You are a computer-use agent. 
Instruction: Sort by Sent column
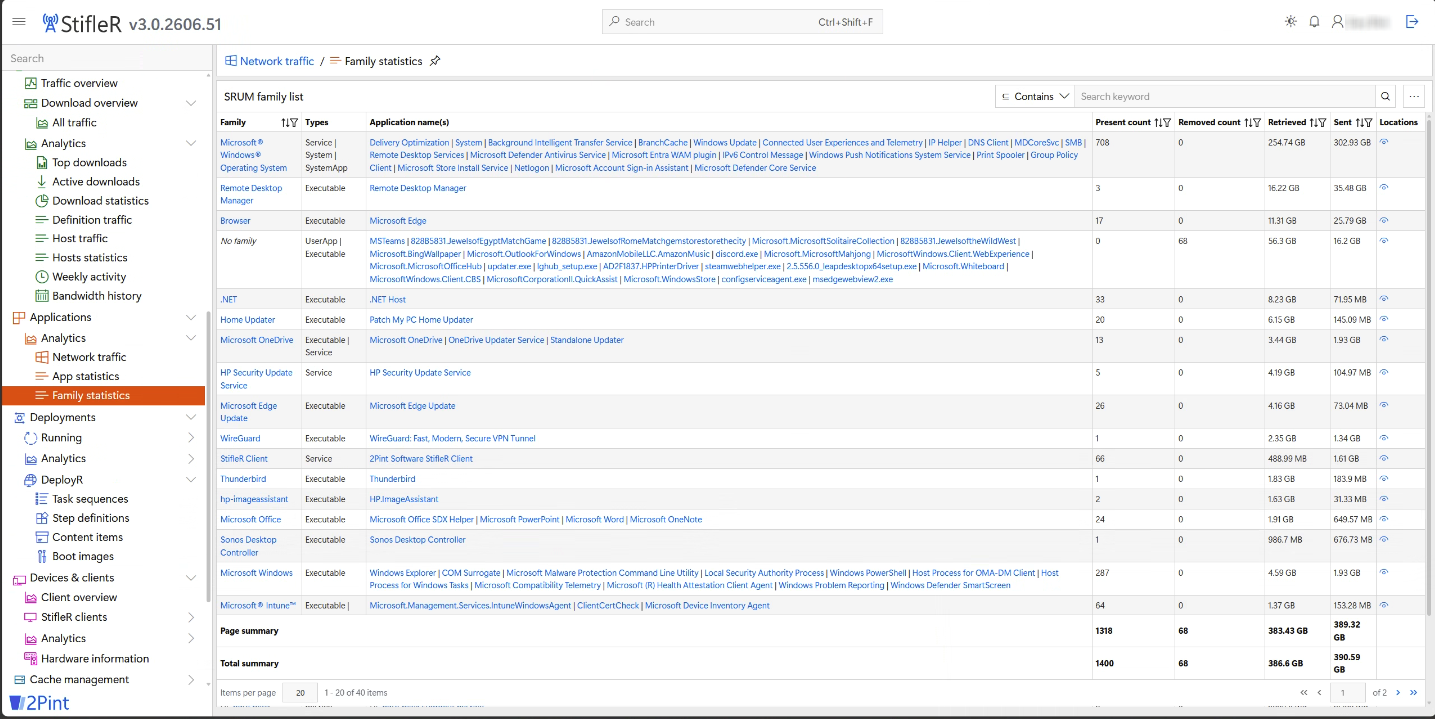1359,122
